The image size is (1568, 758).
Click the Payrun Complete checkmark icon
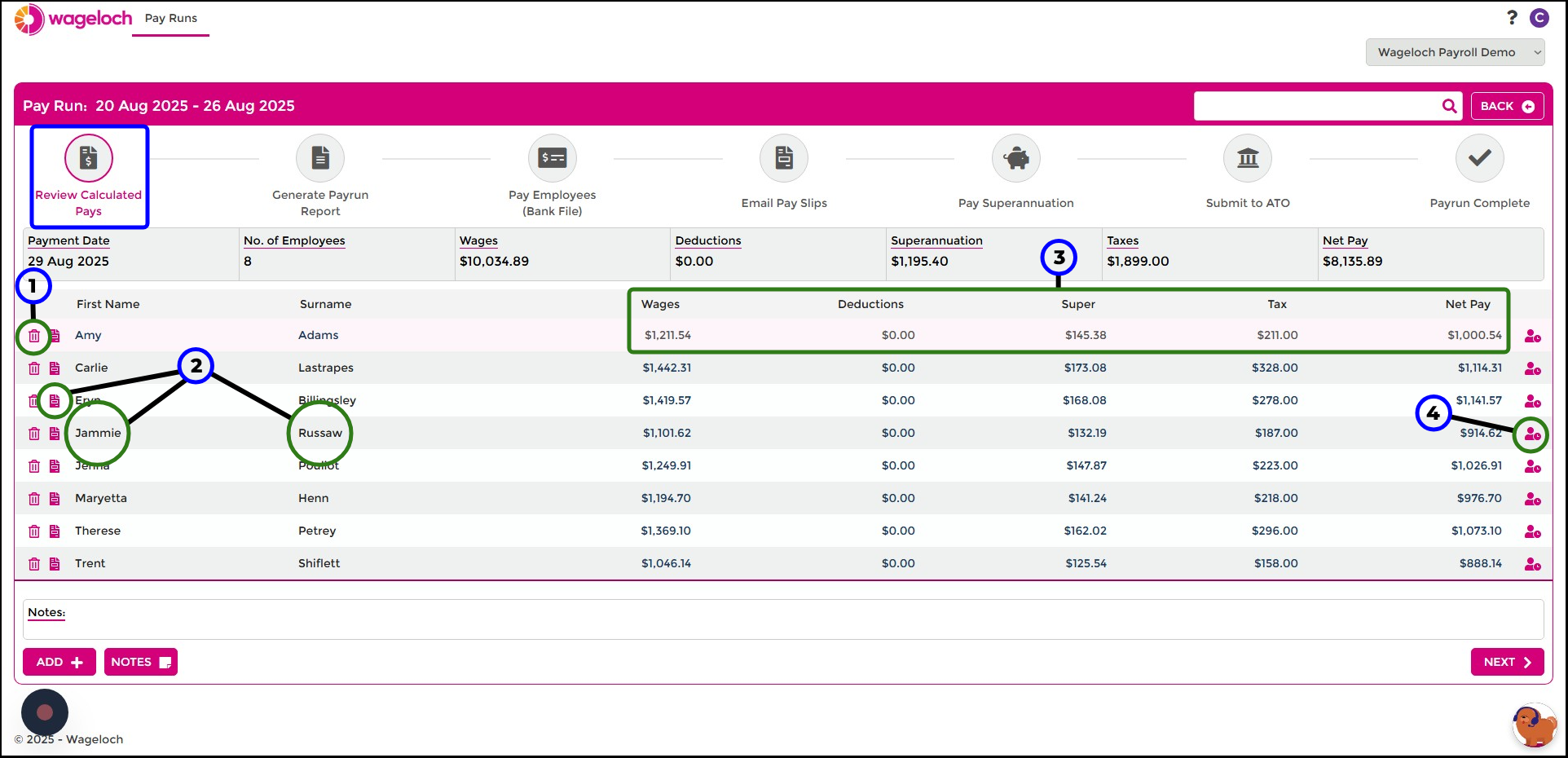pos(1479,158)
